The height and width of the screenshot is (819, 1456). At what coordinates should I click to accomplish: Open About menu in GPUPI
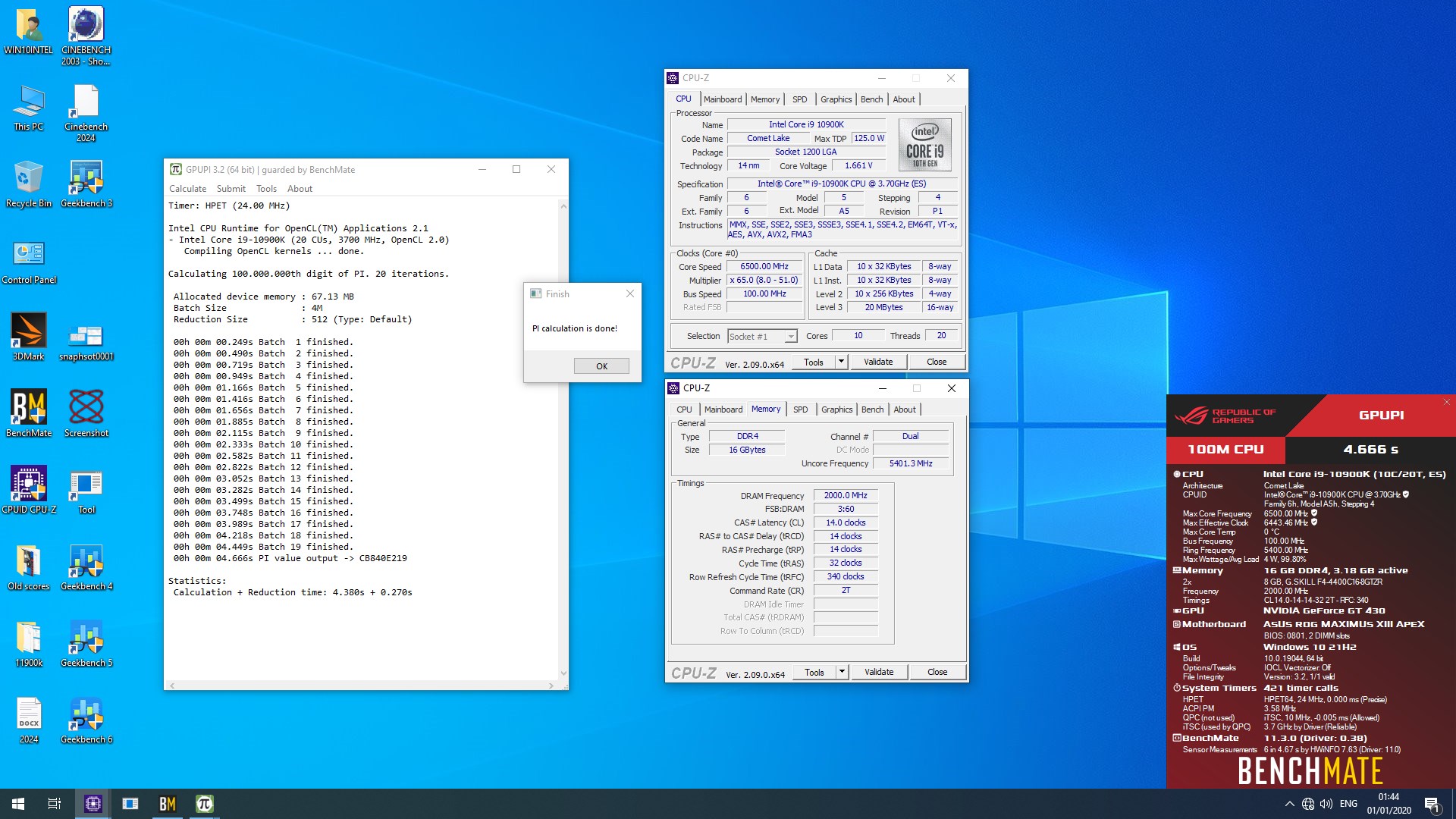pyautogui.click(x=300, y=189)
